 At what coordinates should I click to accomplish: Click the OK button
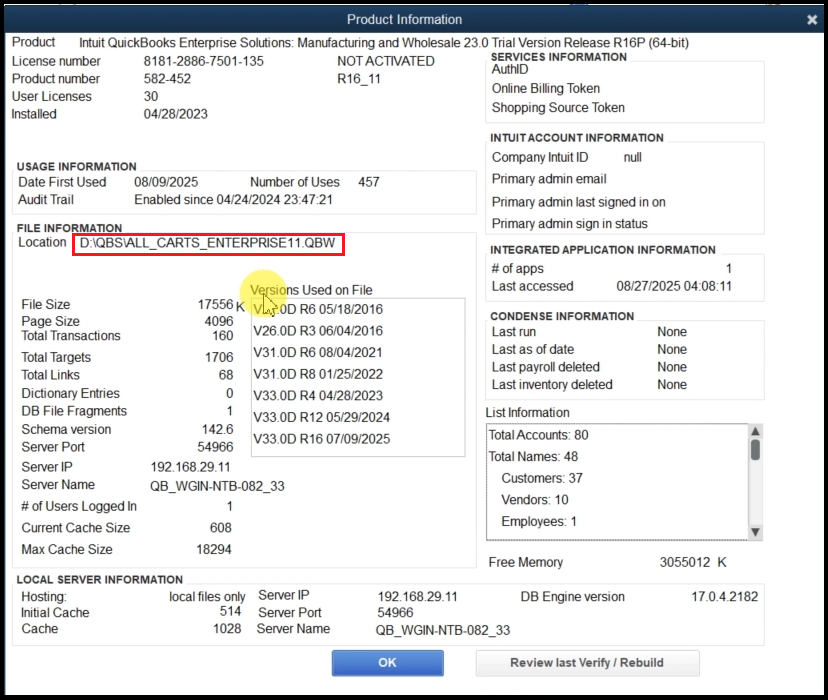tap(387, 662)
